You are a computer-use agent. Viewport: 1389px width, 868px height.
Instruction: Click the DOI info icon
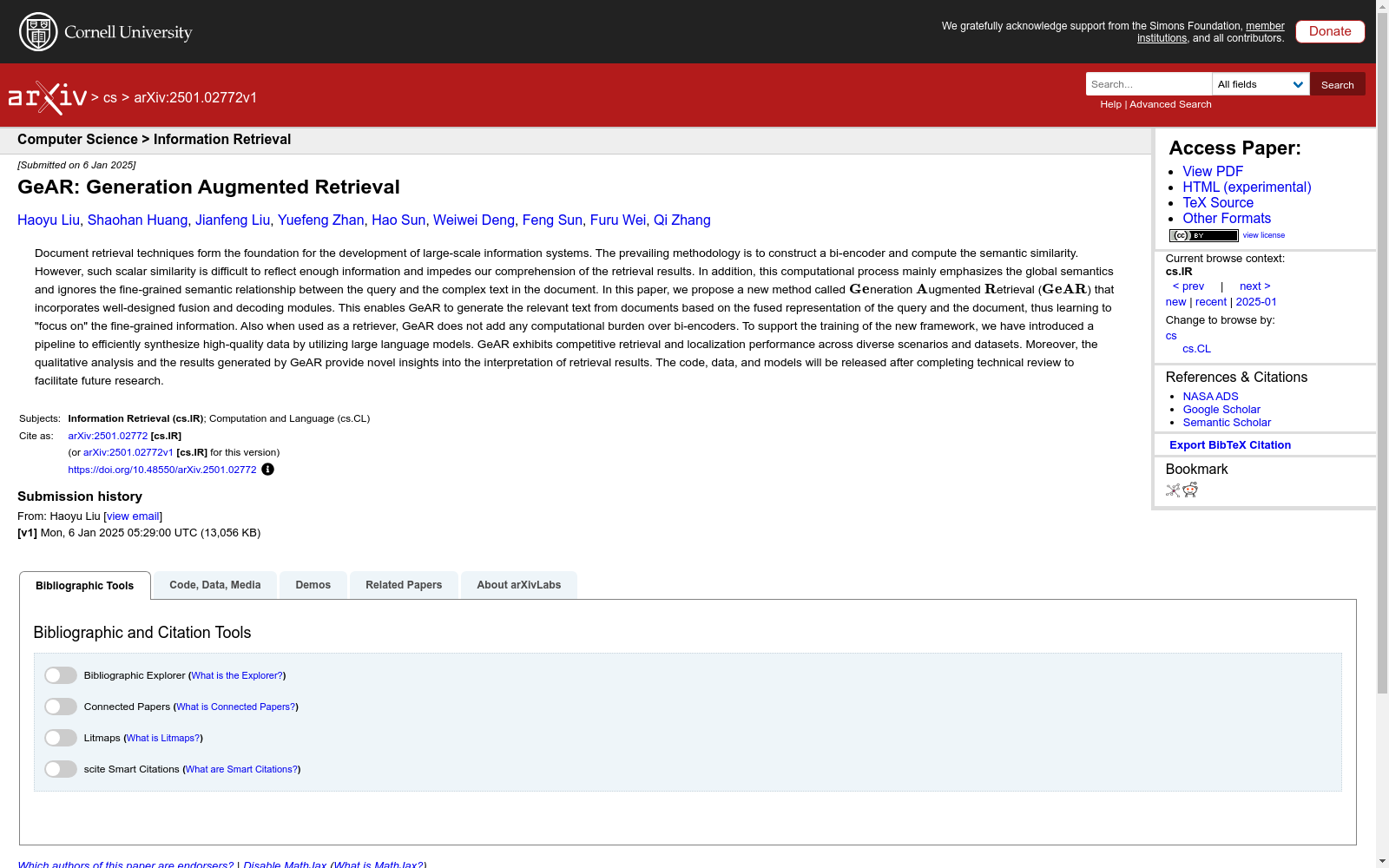267,470
